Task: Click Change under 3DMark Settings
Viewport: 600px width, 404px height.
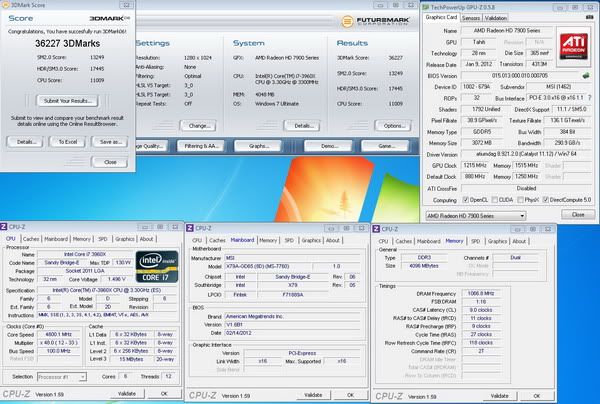Action: point(199,125)
